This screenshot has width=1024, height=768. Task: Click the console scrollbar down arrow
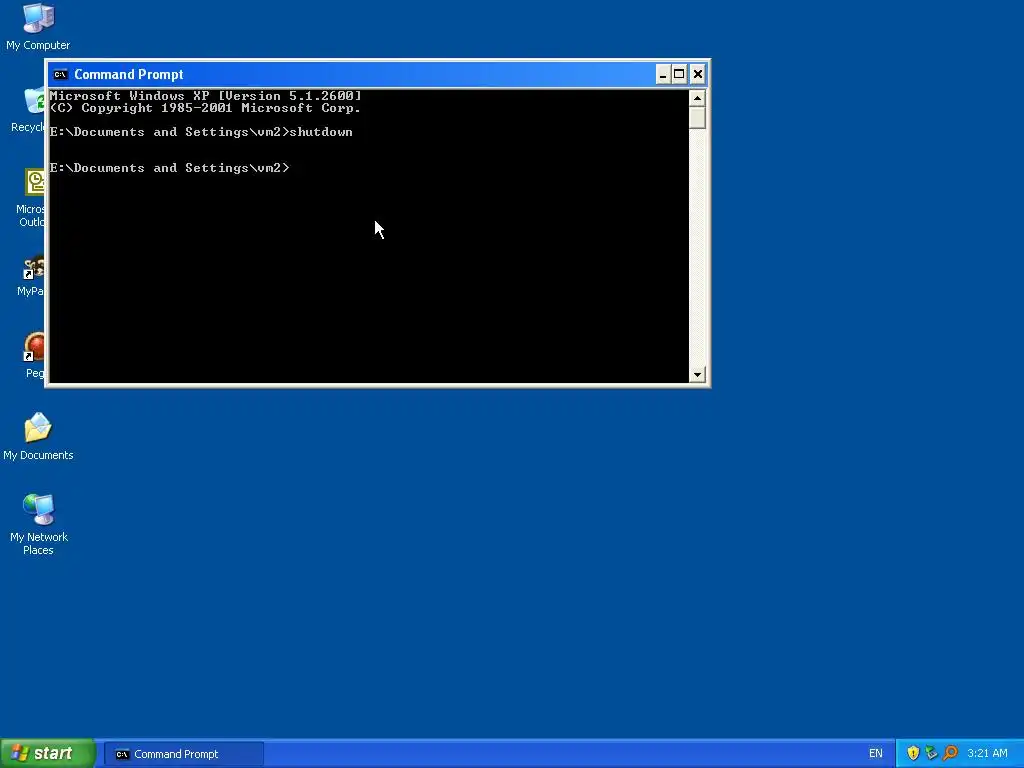tap(697, 374)
